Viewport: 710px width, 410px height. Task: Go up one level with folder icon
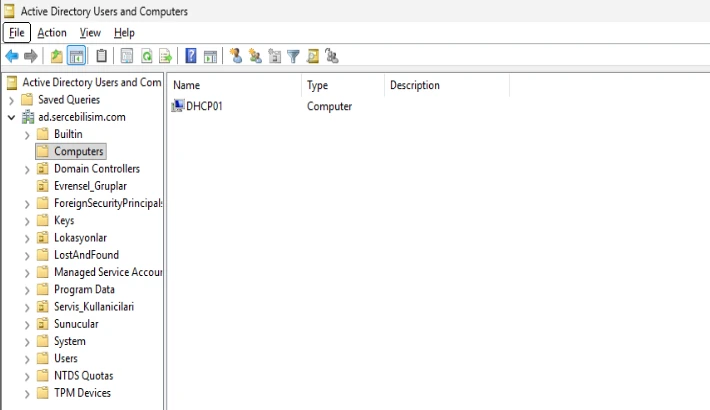click(56, 56)
